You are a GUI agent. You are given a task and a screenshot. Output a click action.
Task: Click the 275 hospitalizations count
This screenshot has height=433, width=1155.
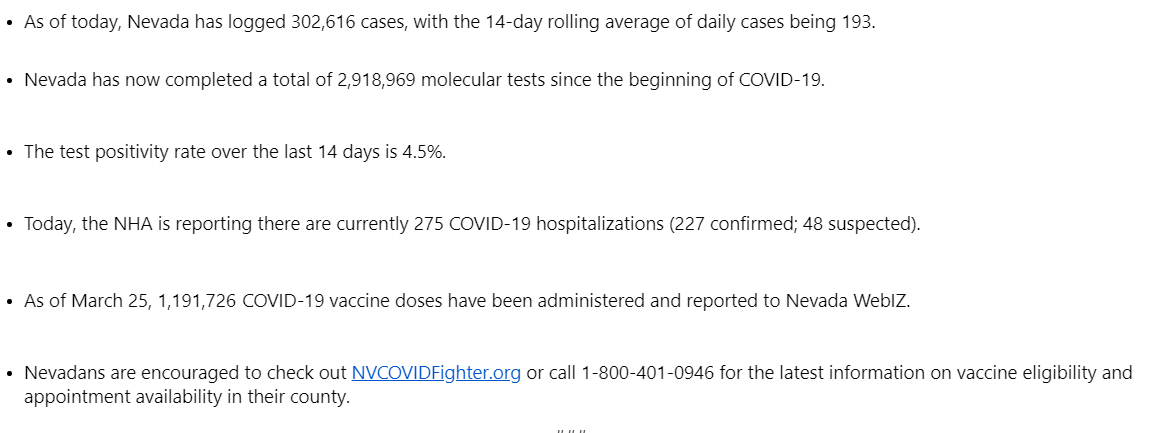(x=427, y=224)
